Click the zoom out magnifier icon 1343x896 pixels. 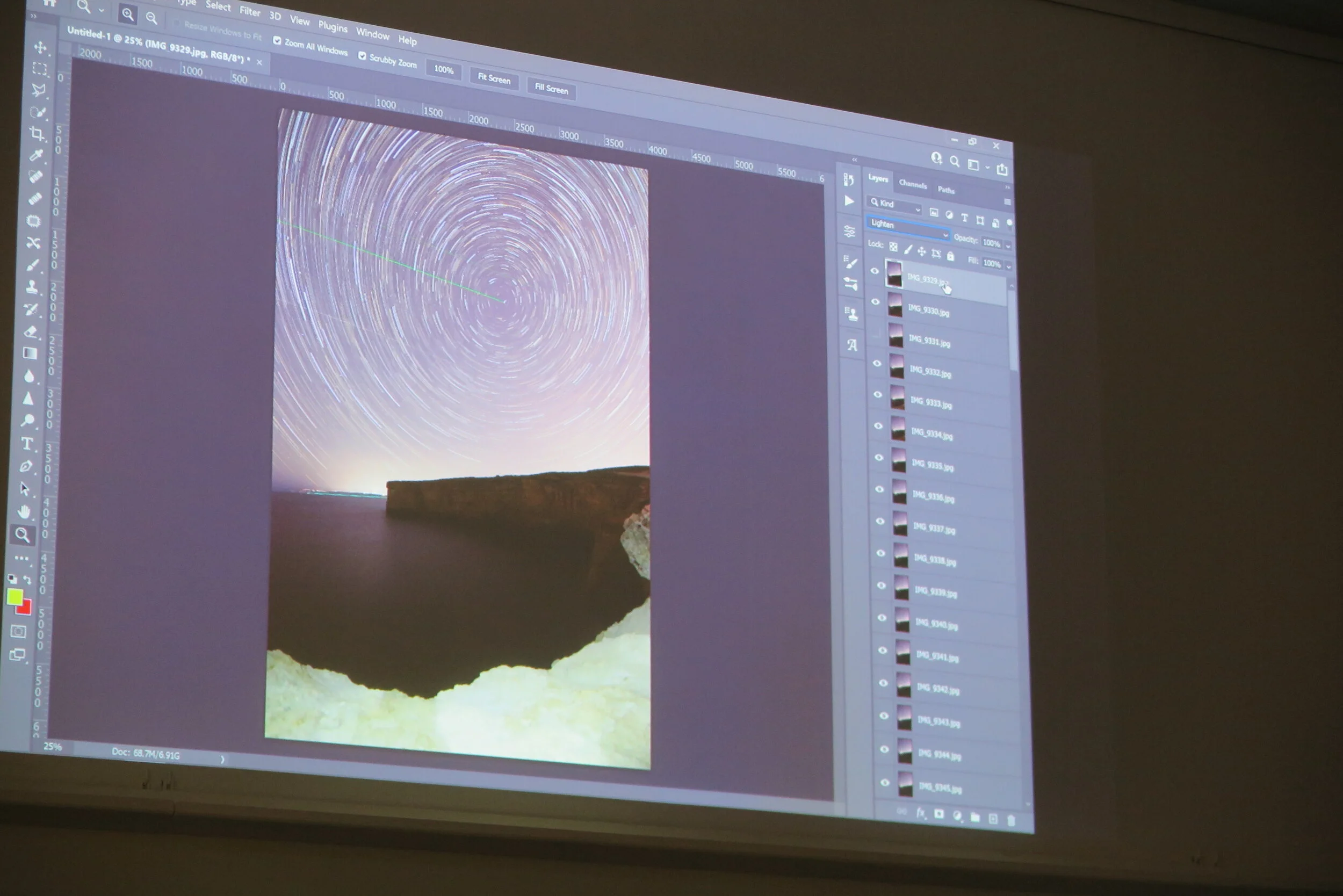[x=151, y=18]
